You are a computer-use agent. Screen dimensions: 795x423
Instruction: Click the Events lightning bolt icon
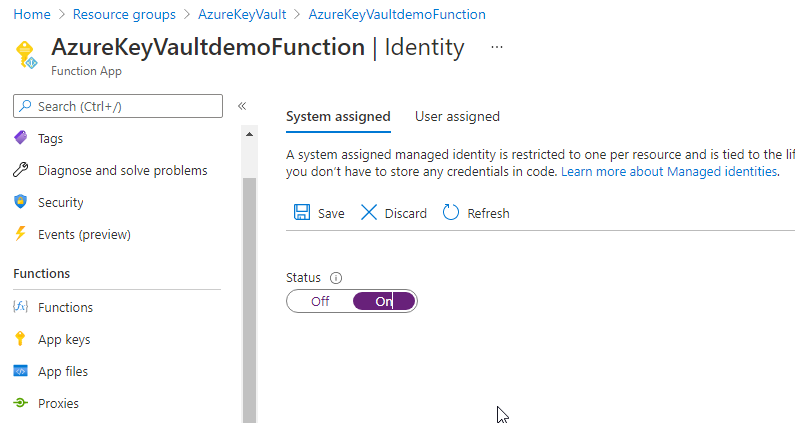tap(20, 233)
